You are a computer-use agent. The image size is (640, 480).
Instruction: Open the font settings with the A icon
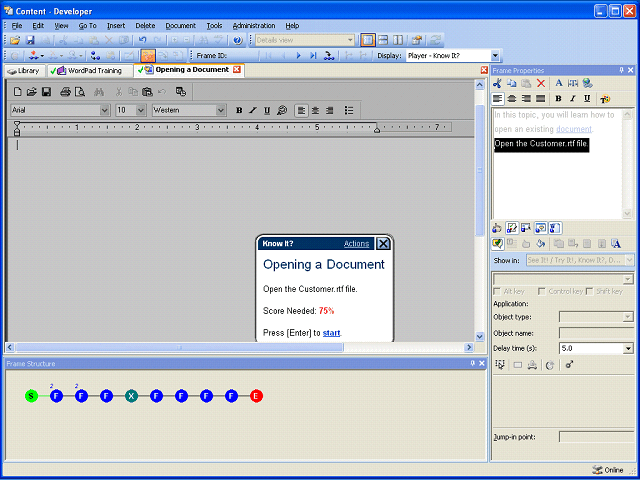click(559, 83)
